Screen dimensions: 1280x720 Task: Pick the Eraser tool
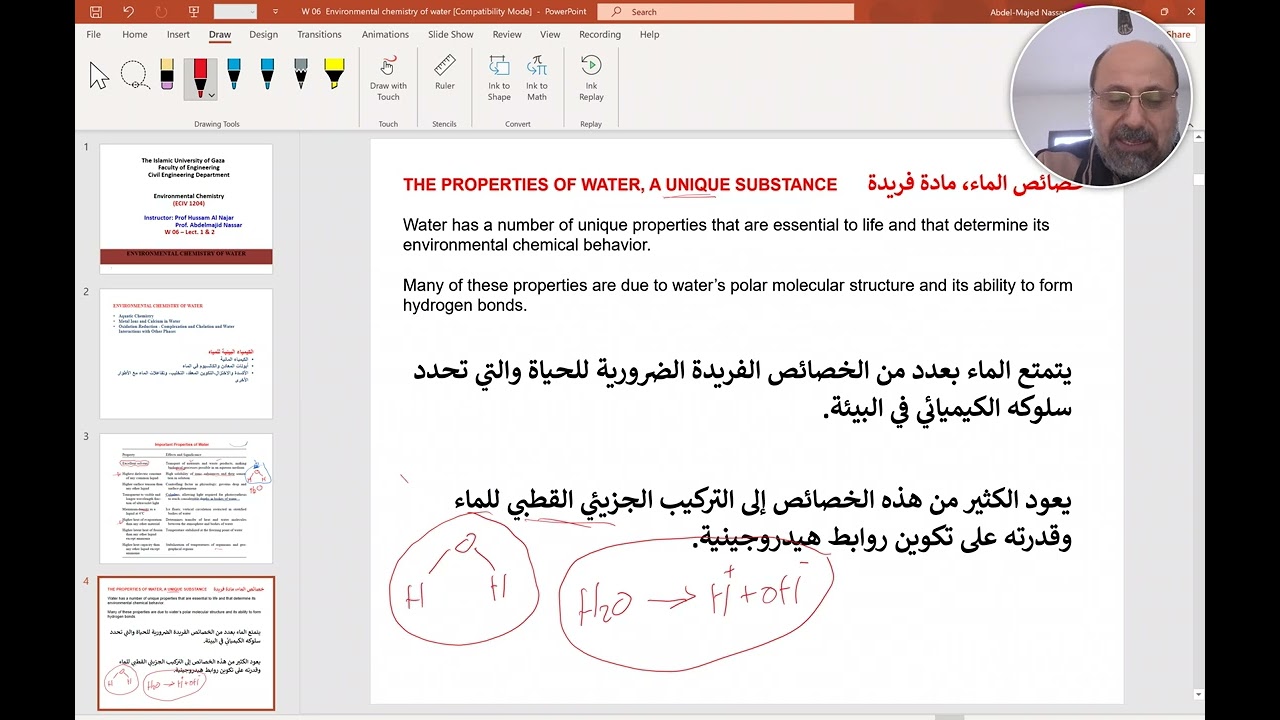[x=167, y=76]
